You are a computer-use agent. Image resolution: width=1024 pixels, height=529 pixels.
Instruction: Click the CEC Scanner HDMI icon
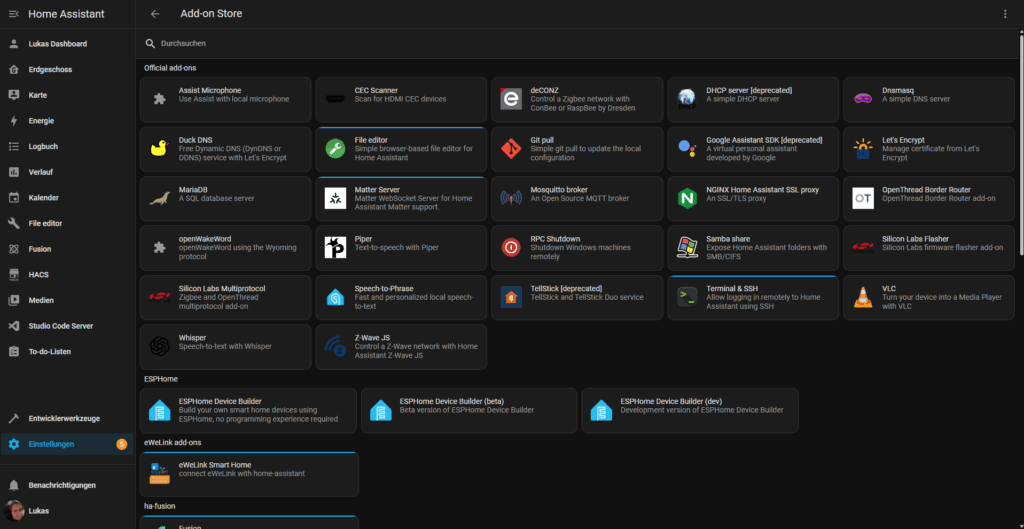[x=336, y=99]
